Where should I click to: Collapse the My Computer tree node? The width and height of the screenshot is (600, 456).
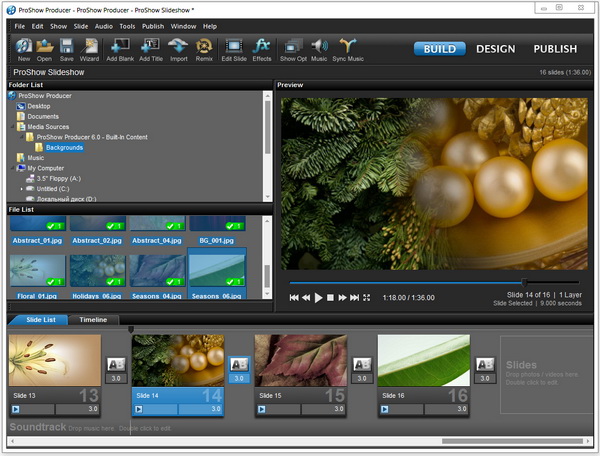13,168
